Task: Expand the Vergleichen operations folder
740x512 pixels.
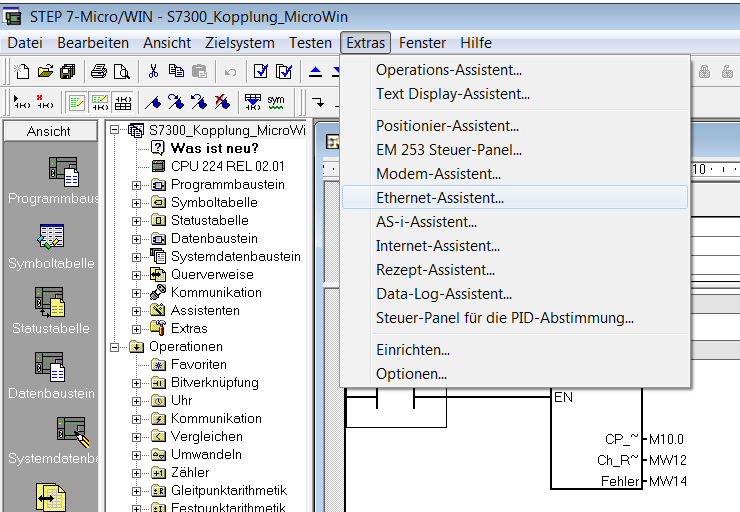Action: tap(136, 437)
